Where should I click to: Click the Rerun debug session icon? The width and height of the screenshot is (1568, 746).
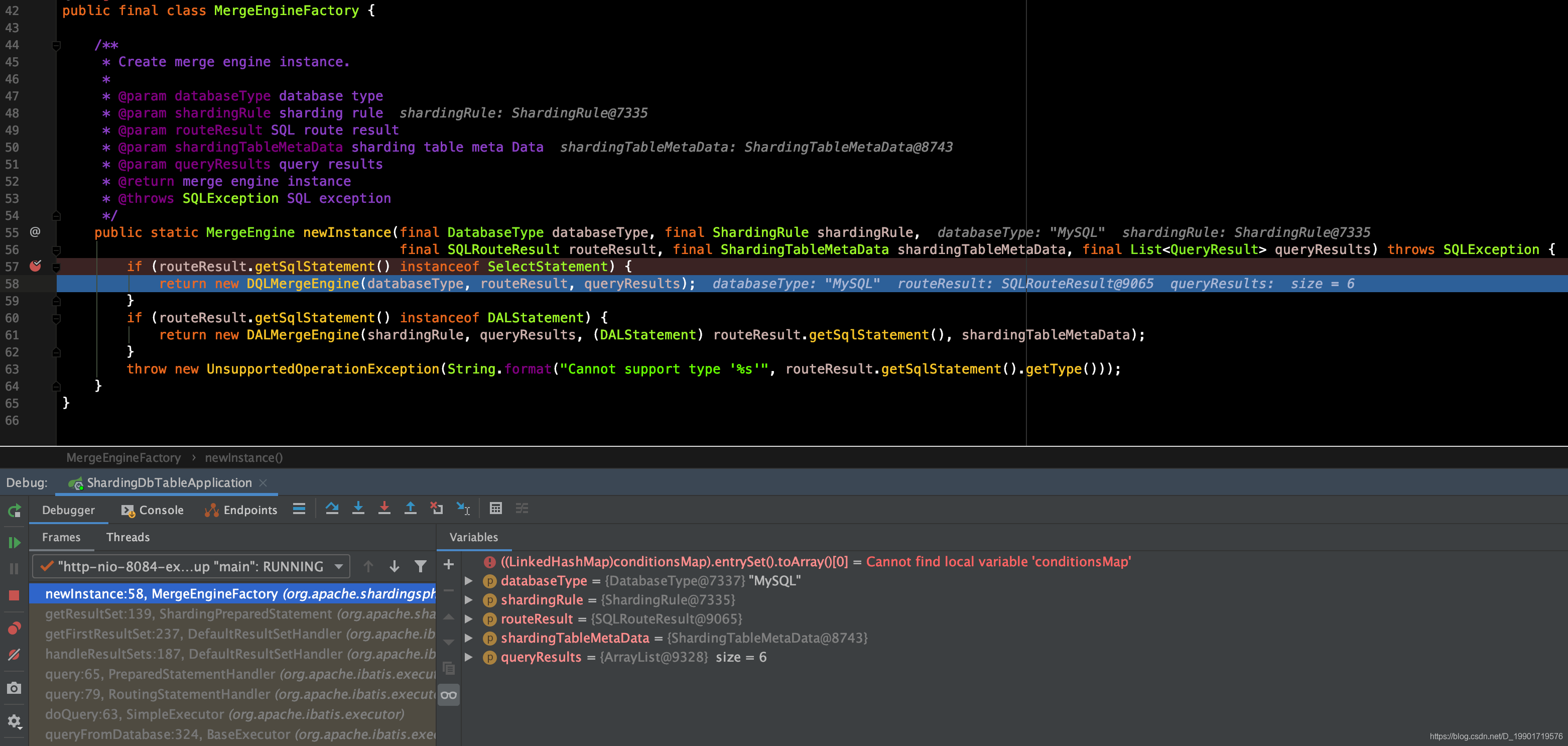click(x=14, y=511)
